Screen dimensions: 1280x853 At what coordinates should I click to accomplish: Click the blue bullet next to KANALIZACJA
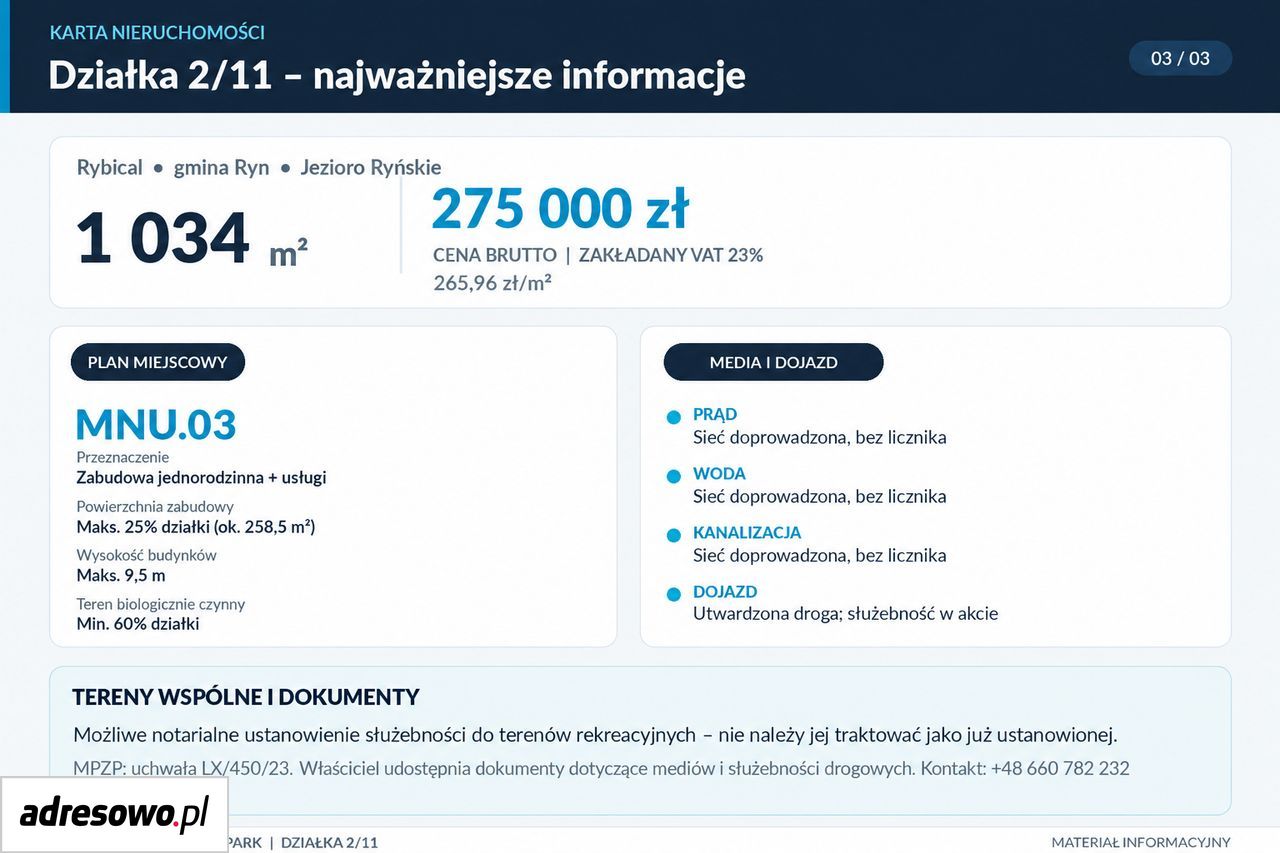coord(674,535)
